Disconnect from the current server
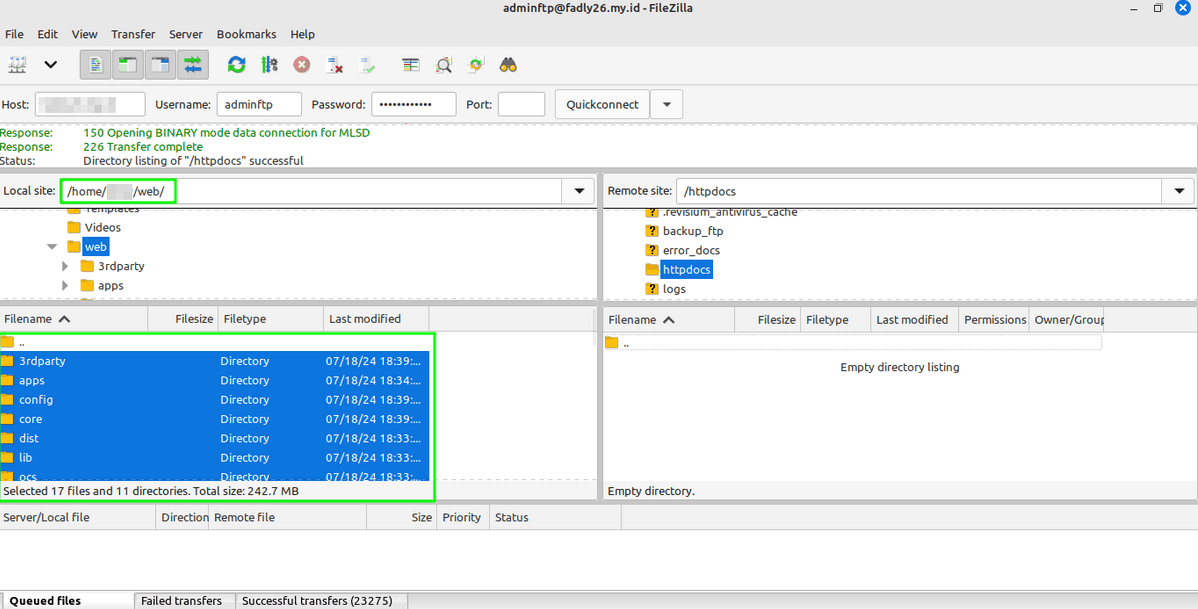This screenshot has height=609, width=1198. tap(333, 64)
